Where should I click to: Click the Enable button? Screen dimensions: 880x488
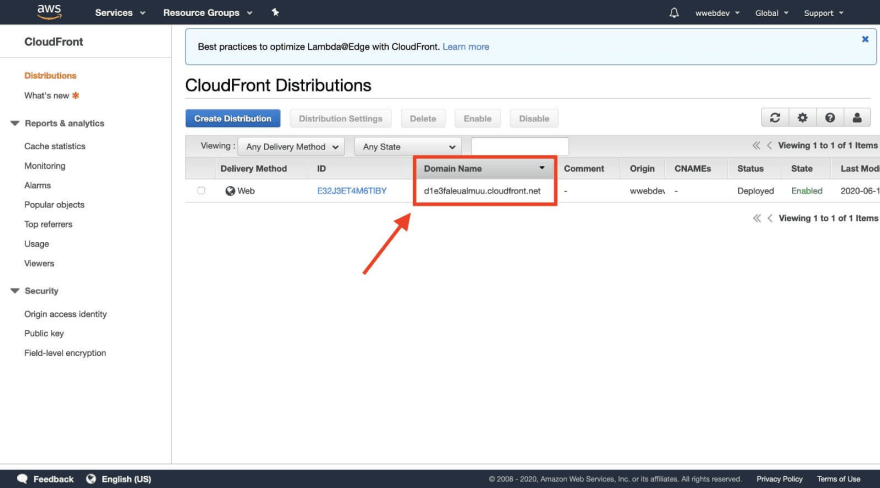point(478,118)
